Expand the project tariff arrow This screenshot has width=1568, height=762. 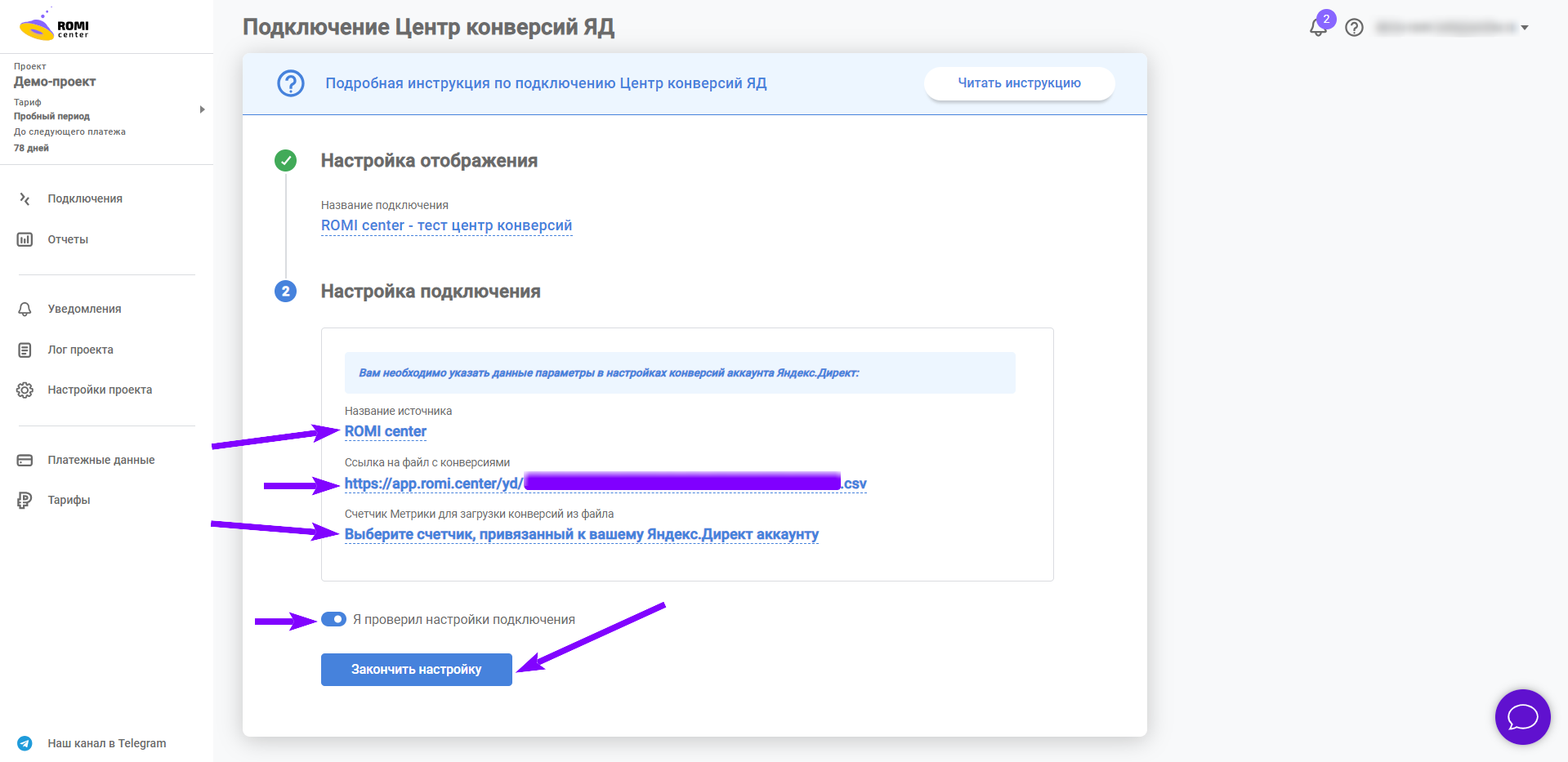pyautogui.click(x=202, y=109)
